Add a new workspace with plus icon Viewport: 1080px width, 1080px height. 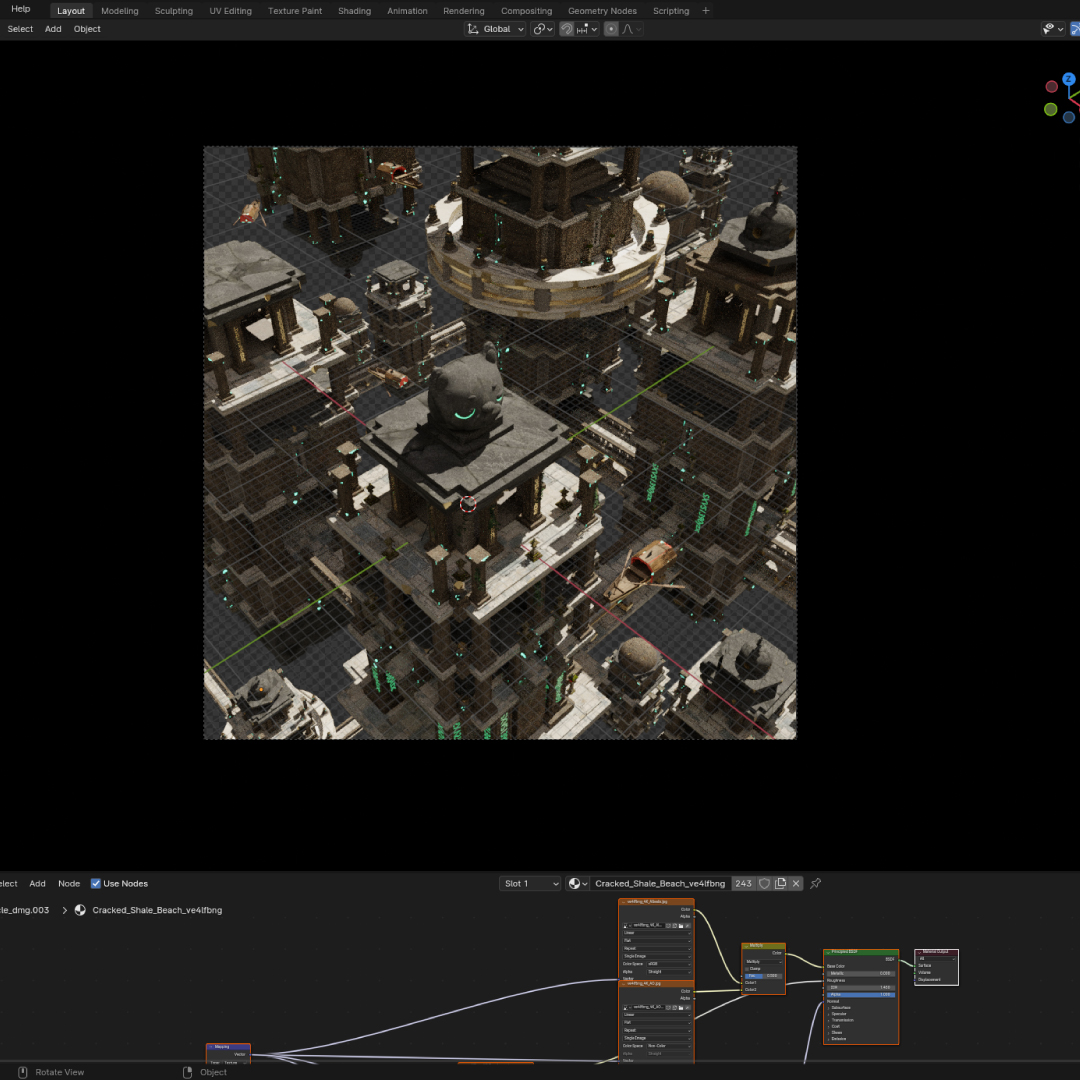[x=706, y=11]
